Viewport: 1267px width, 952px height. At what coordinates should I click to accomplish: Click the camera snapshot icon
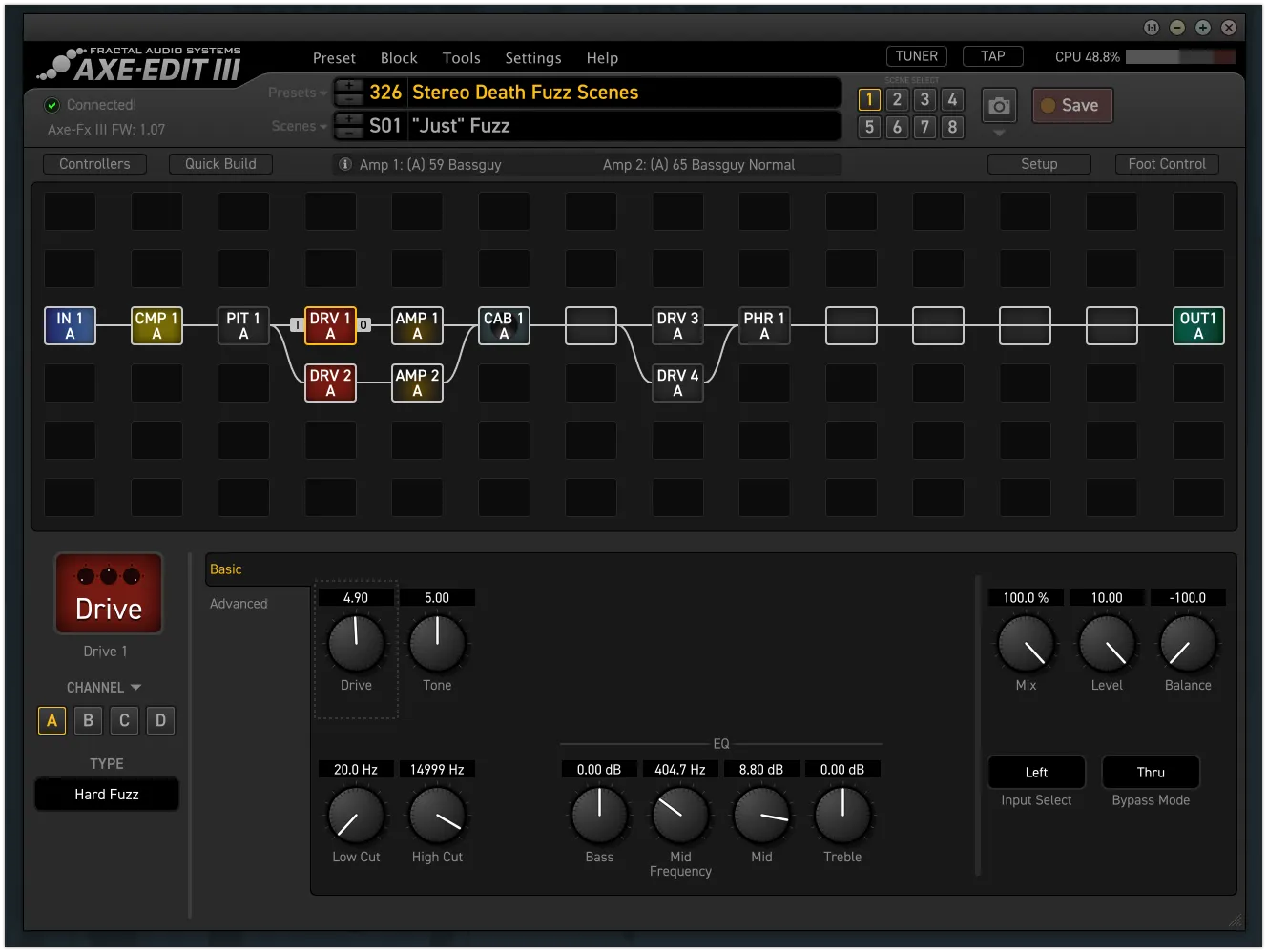coord(999,106)
